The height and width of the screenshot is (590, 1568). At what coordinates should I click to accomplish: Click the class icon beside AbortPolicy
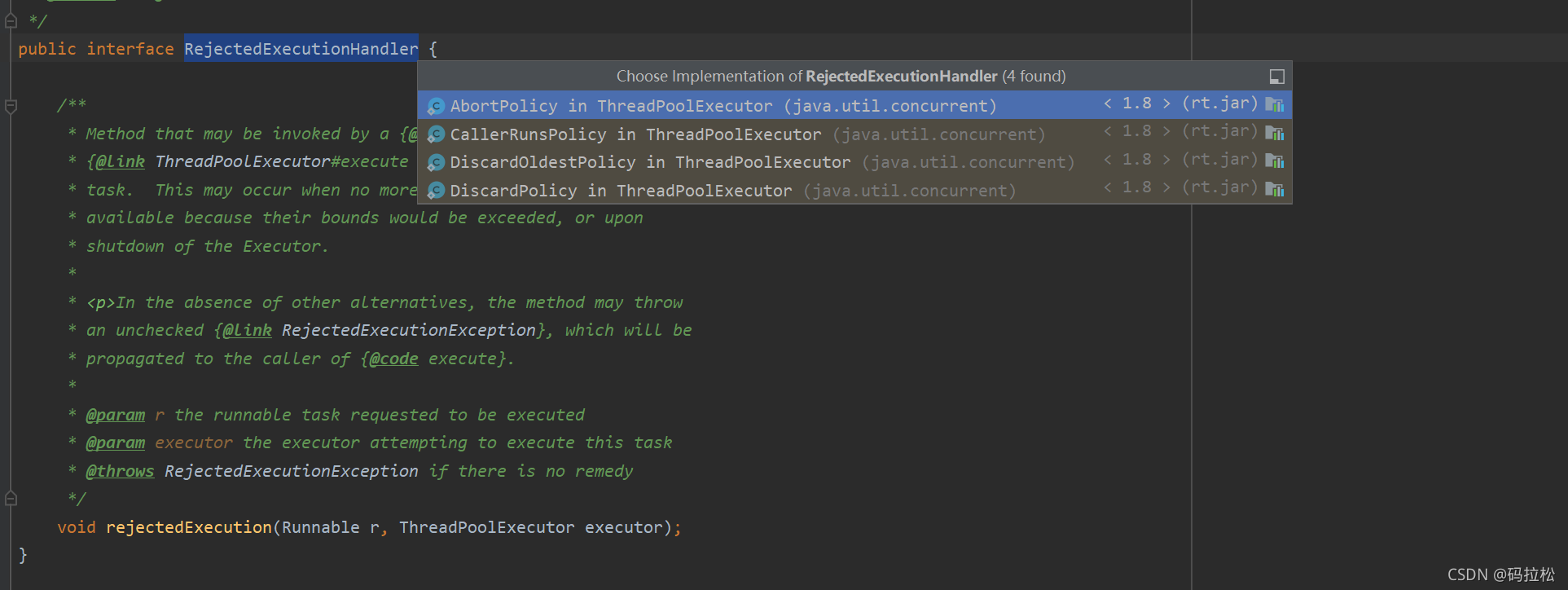click(436, 106)
